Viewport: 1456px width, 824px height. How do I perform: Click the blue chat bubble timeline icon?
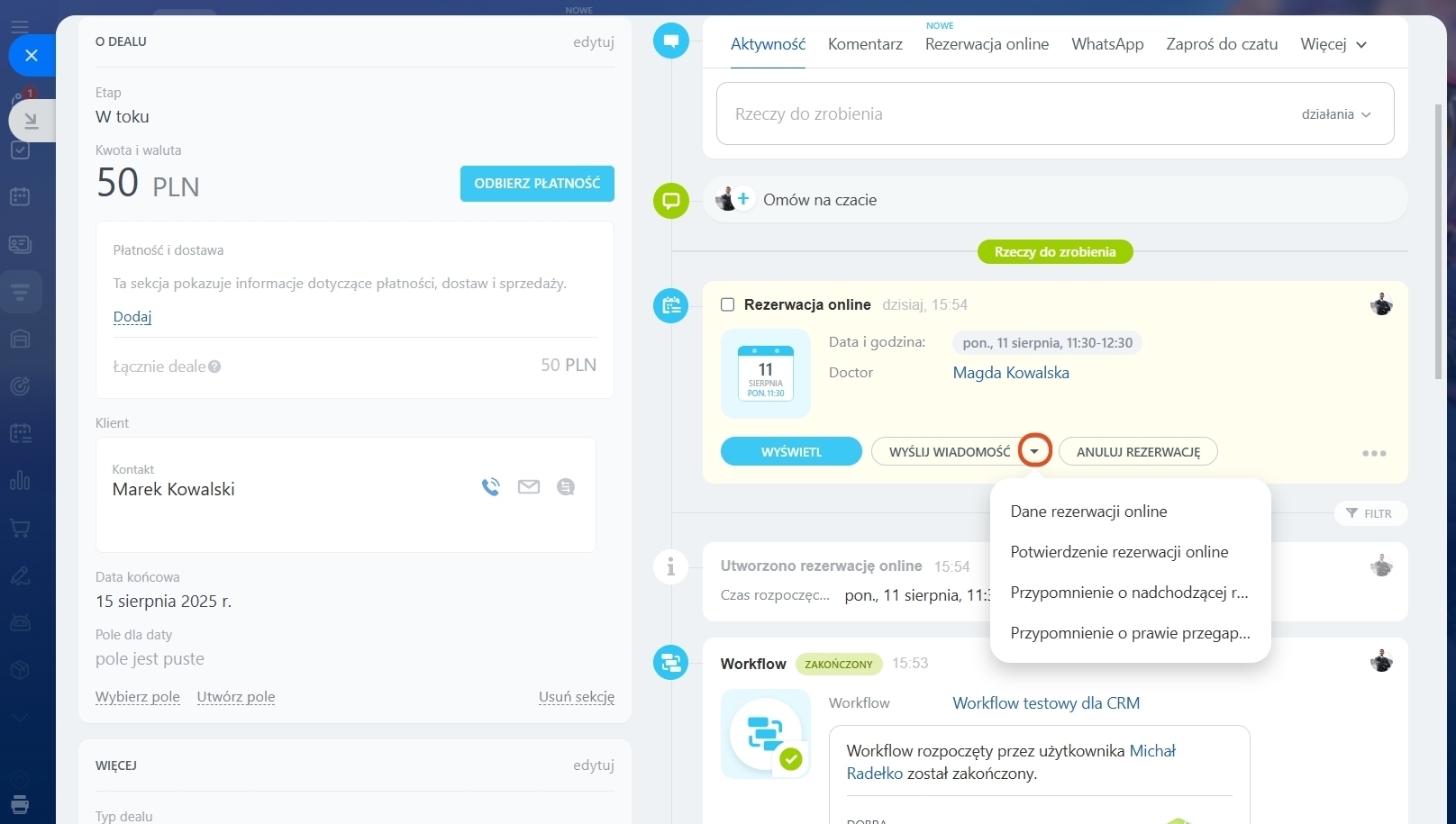click(670, 41)
